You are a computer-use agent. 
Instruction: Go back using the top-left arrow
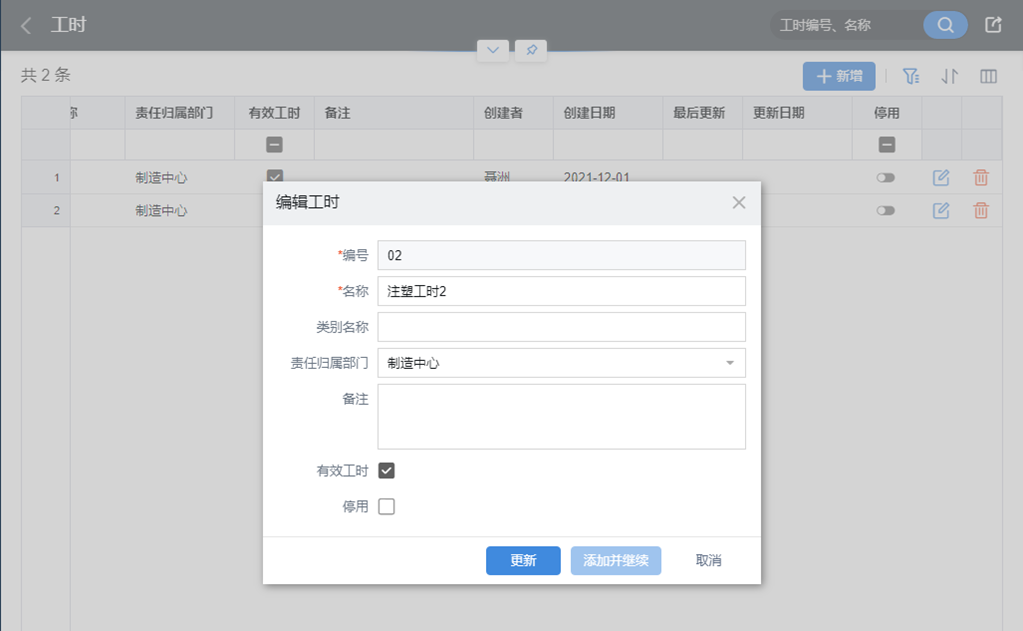26,25
